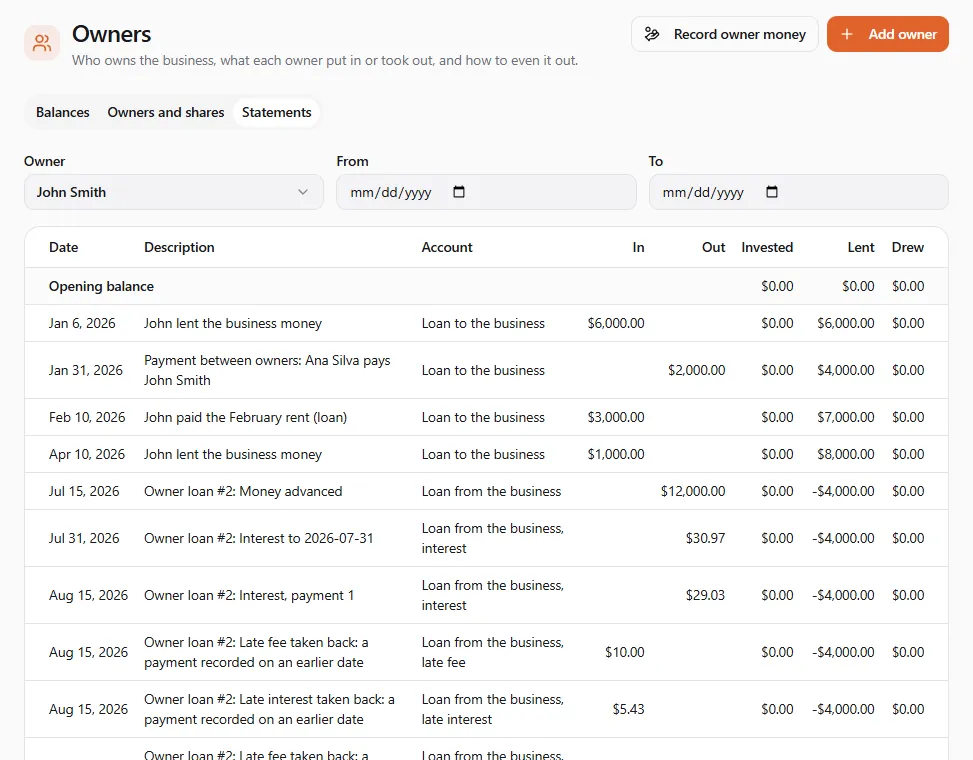The image size is (973, 760).
Task: Click 'John paid the February rent (loan)'
Action: pos(245,418)
